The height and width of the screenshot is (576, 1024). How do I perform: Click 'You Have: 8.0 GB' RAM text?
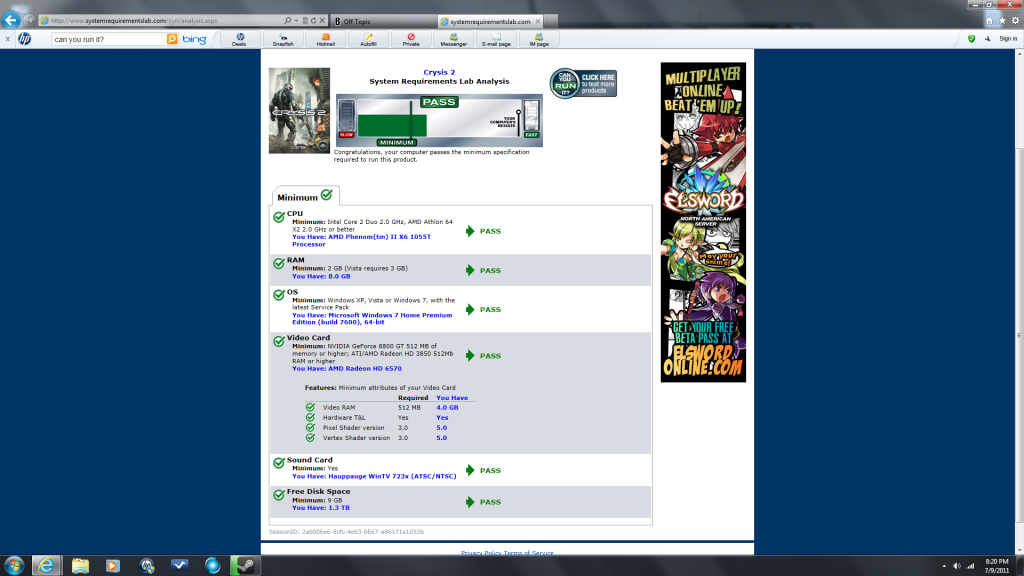coord(321,276)
